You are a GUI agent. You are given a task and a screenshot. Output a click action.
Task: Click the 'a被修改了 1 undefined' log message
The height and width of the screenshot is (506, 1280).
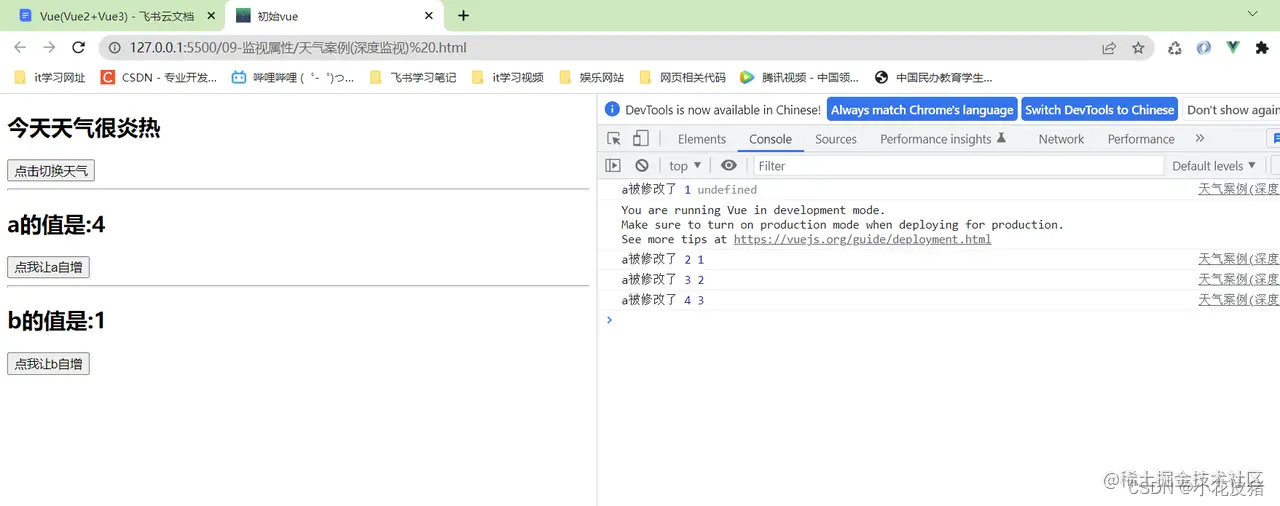click(689, 189)
